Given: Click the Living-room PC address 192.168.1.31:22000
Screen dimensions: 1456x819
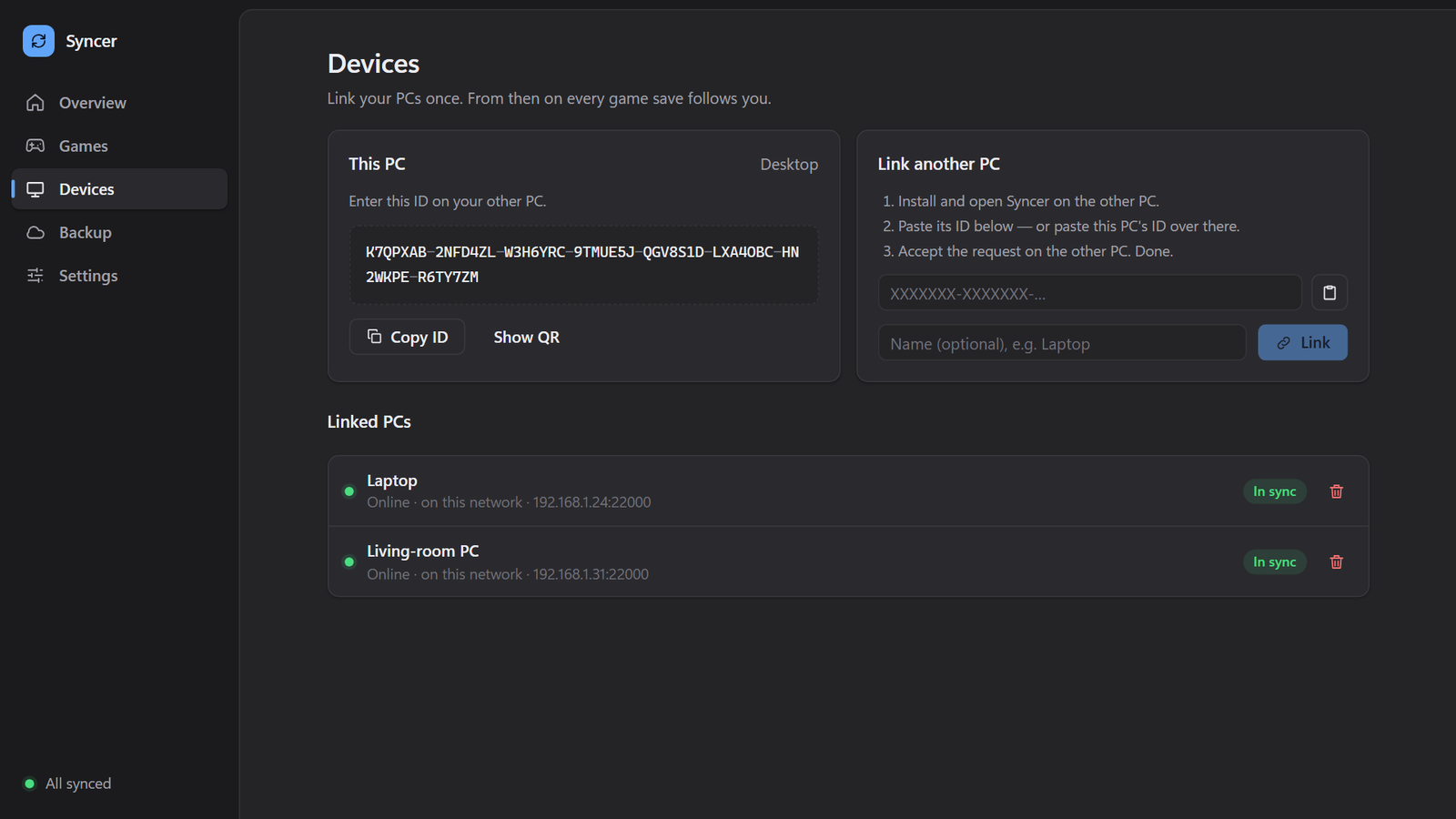Looking at the screenshot, I should point(591,574).
